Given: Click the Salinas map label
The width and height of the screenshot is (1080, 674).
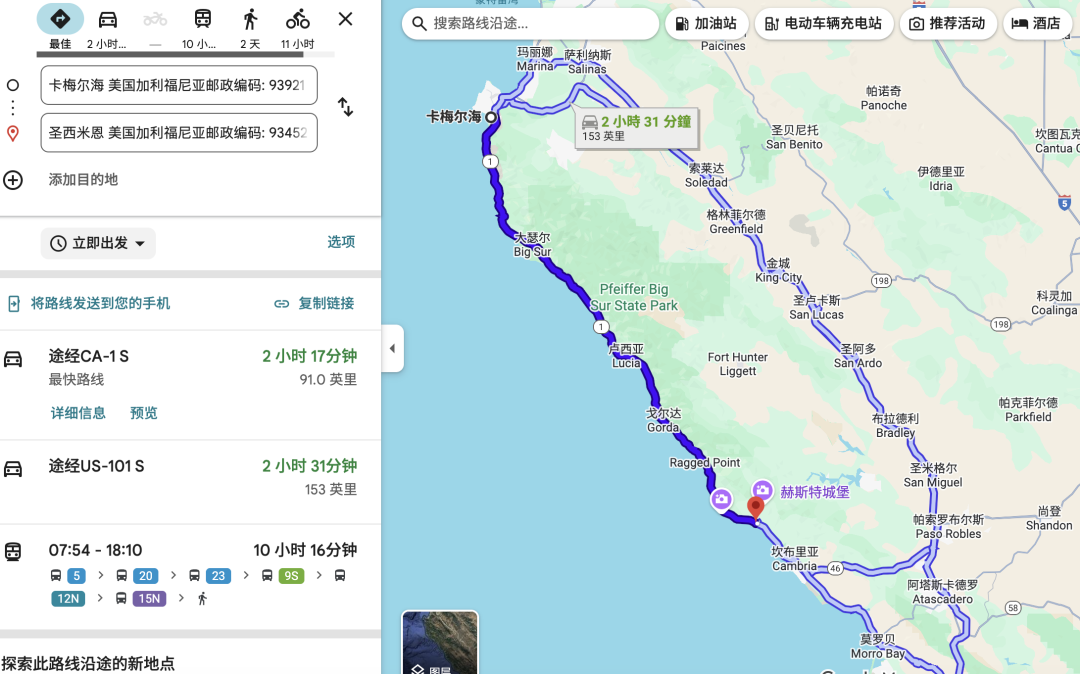Looking at the screenshot, I should (x=588, y=62).
